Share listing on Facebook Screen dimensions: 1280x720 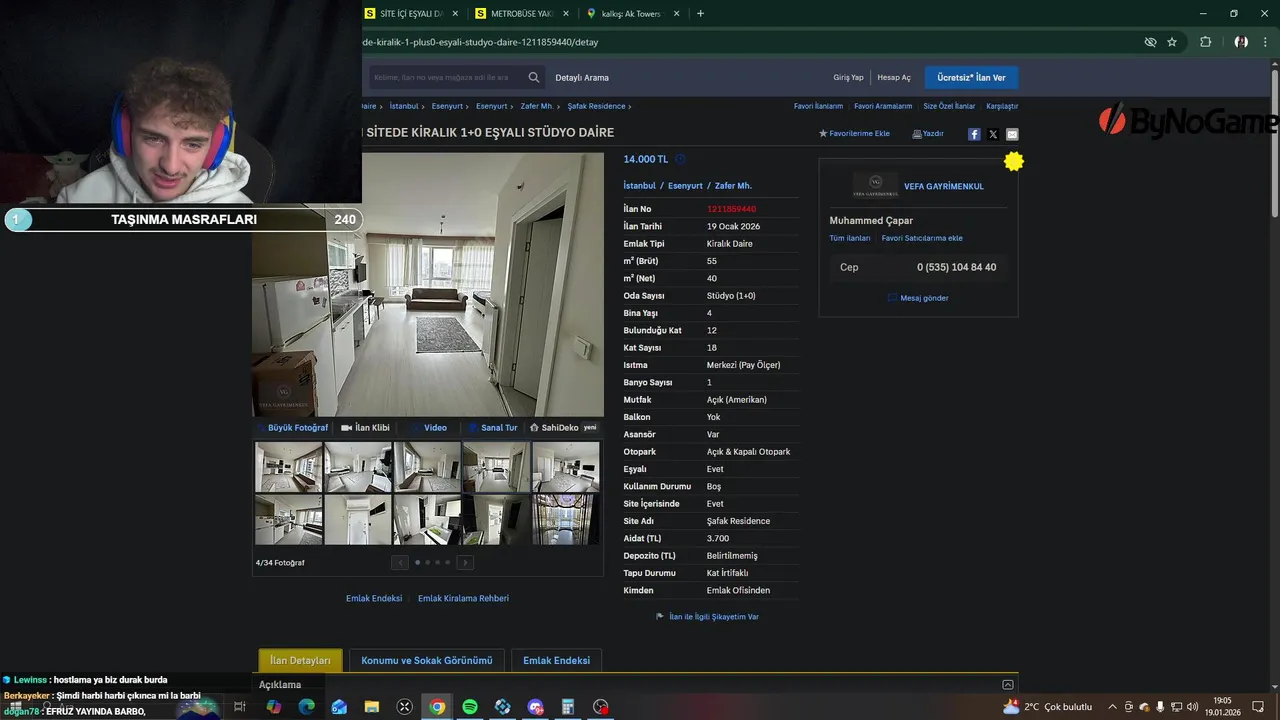tap(974, 134)
